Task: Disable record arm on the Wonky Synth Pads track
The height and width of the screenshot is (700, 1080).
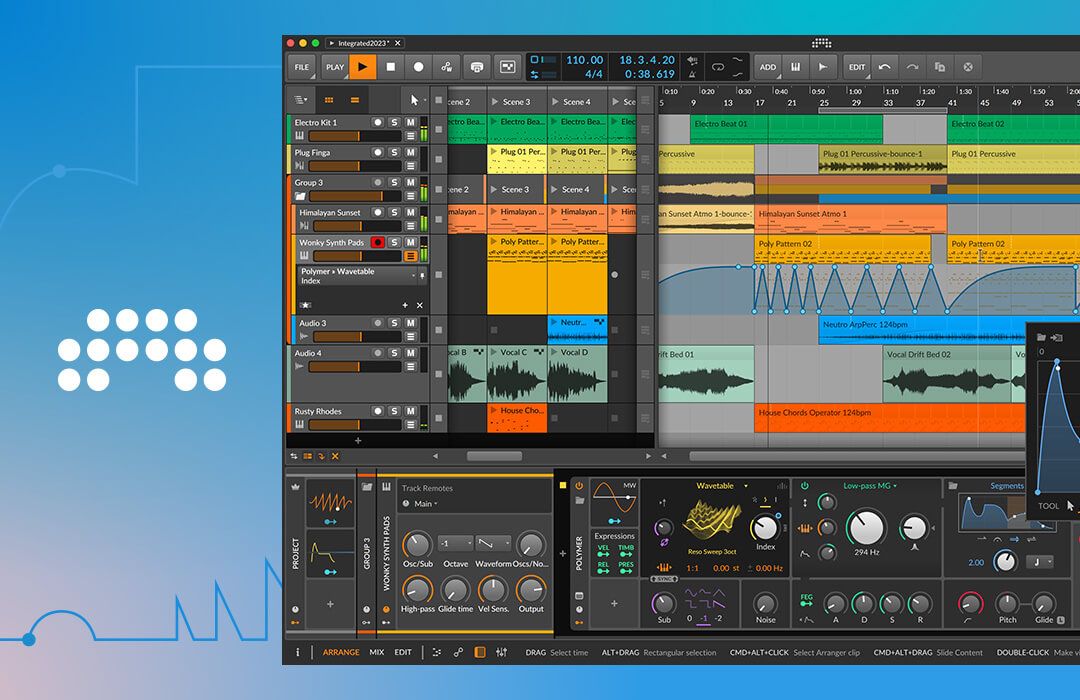Action: click(x=377, y=242)
